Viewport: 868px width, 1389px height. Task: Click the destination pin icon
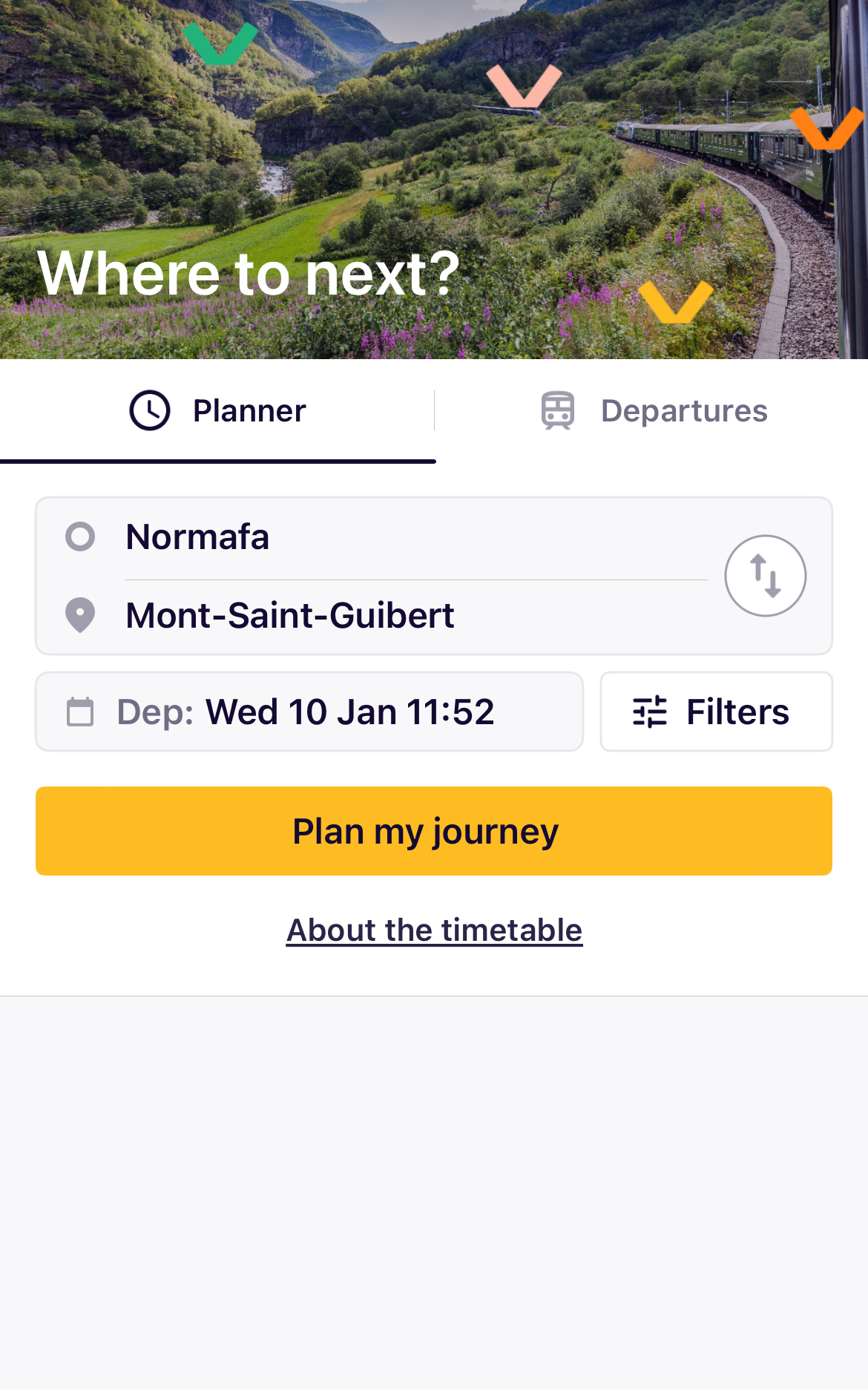pyautogui.click(x=80, y=615)
